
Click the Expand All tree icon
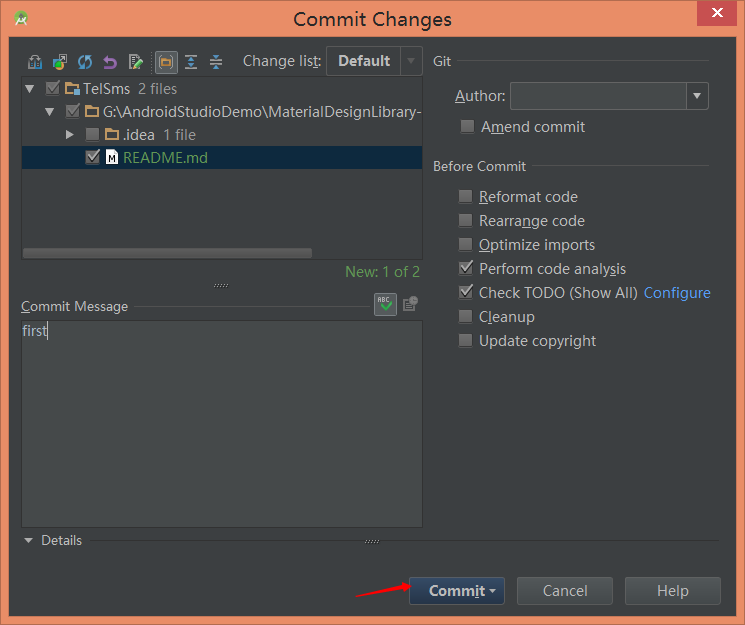(x=191, y=62)
